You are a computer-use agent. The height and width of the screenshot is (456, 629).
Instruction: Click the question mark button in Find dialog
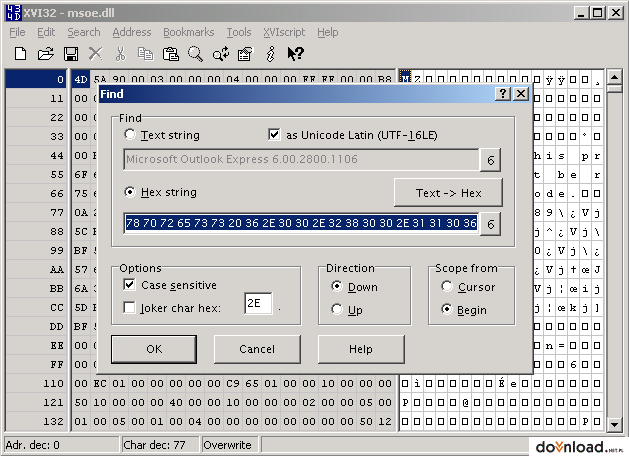(x=503, y=93)
